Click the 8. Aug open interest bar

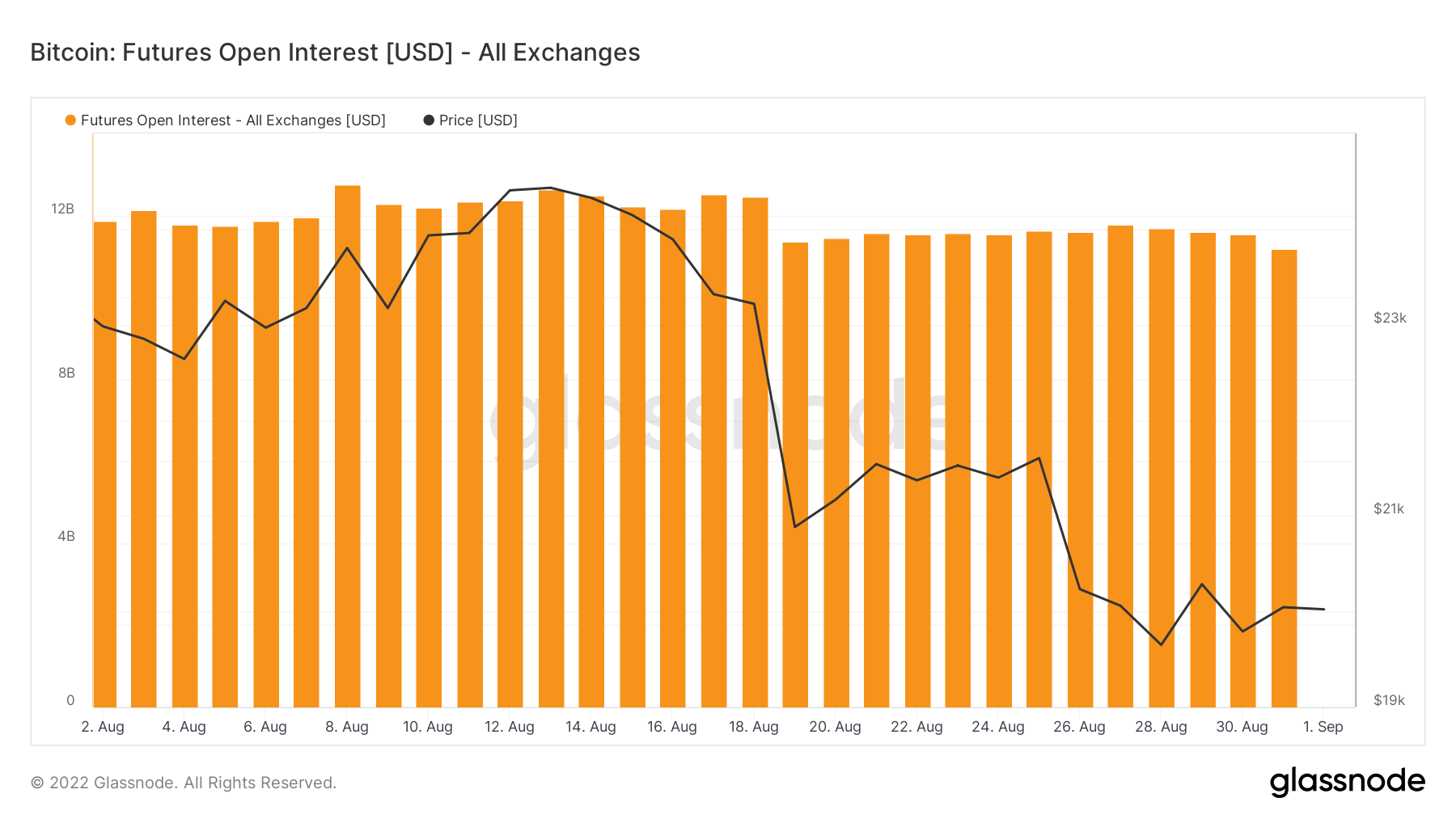(x=348, y=445)
